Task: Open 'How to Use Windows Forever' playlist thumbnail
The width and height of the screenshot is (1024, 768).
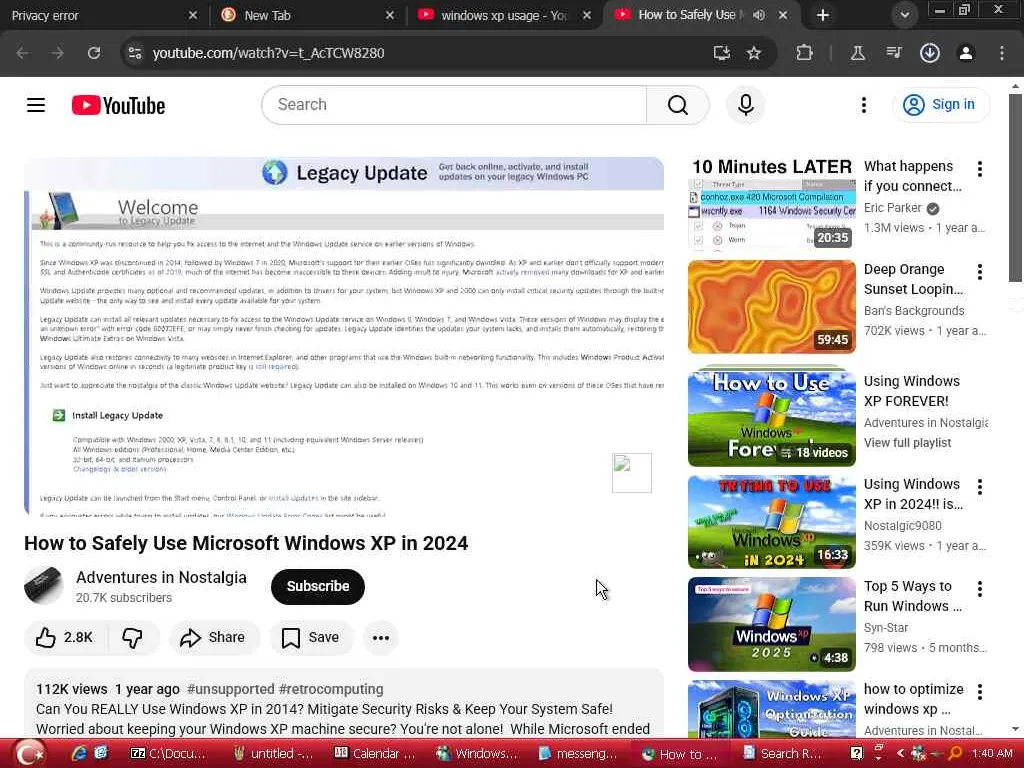Action: (771, 416)
